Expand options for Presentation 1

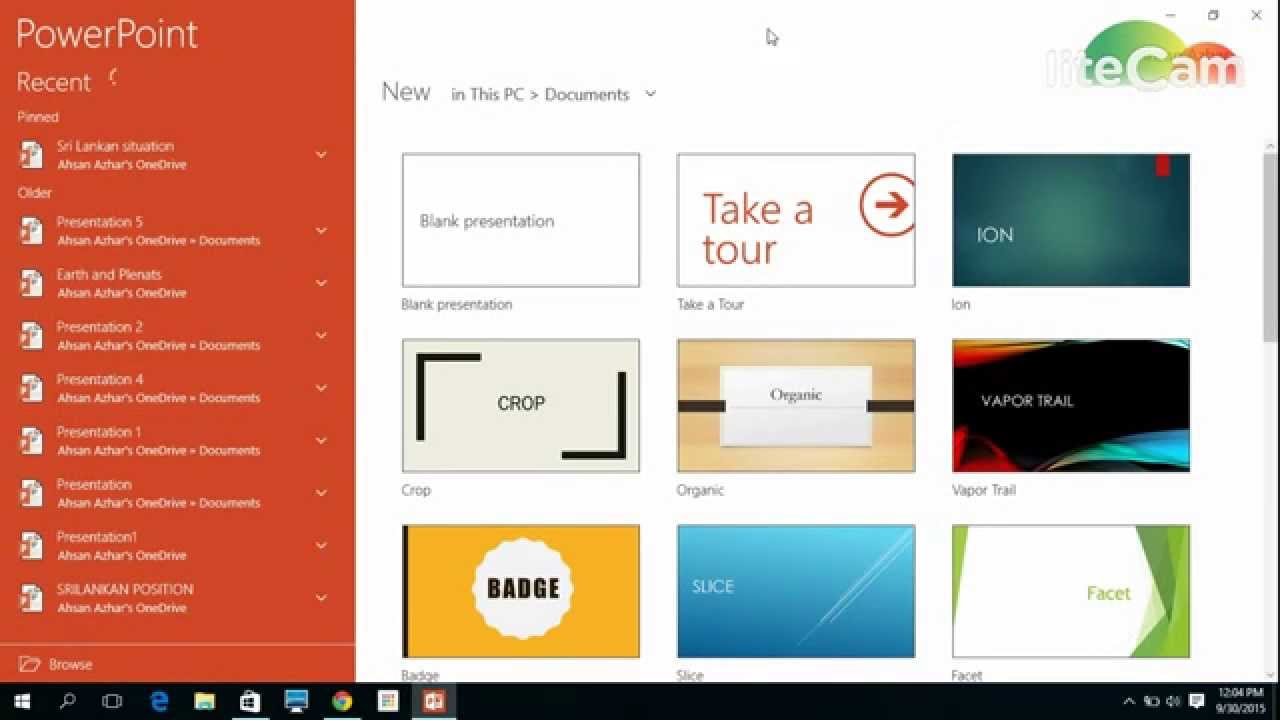coord(321,441)
